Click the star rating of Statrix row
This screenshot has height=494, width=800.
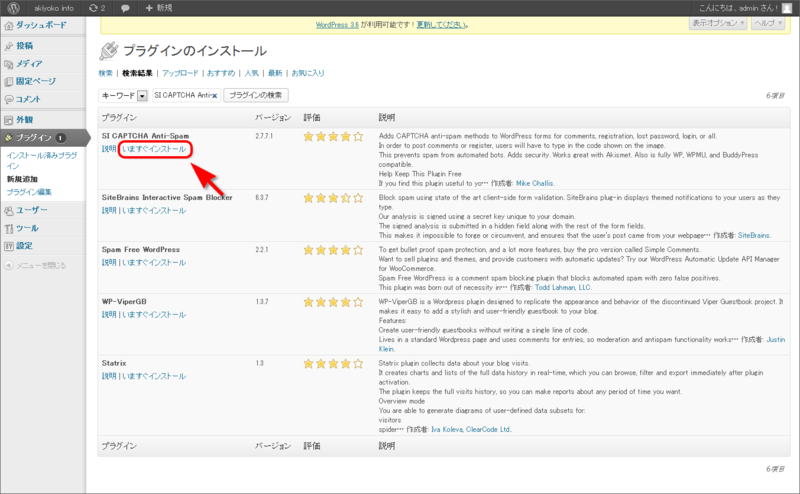coord(333,364)
